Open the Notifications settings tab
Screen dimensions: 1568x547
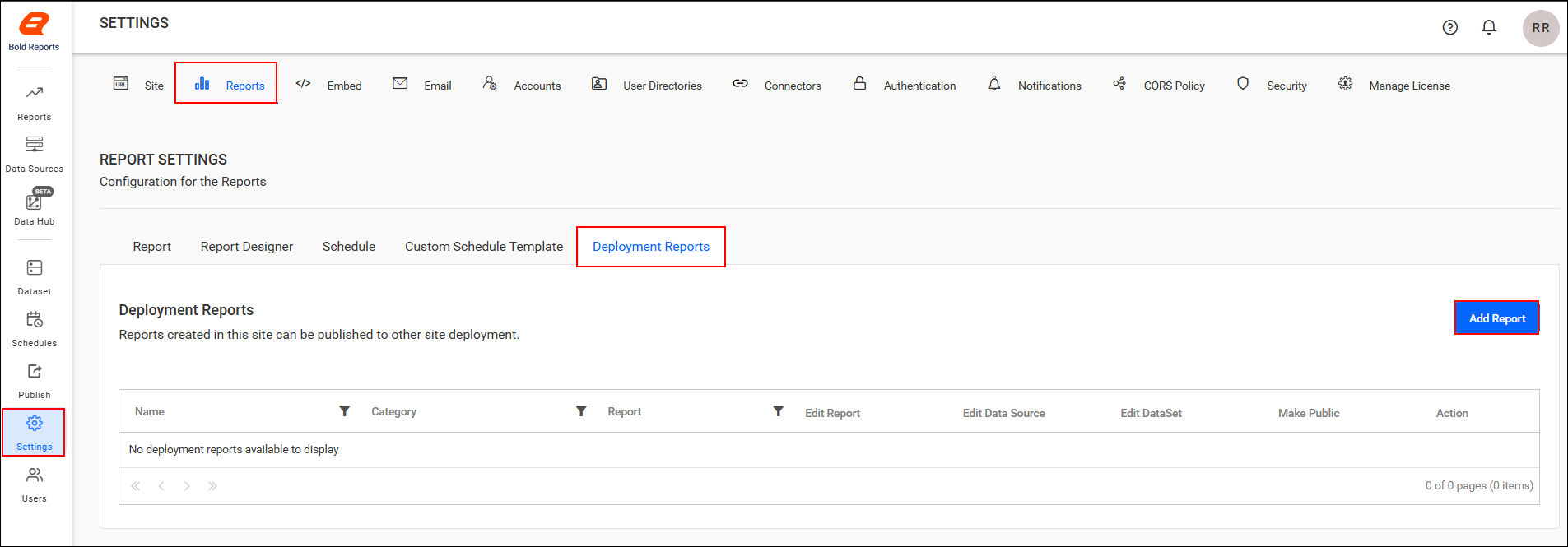pos(1034,85)
